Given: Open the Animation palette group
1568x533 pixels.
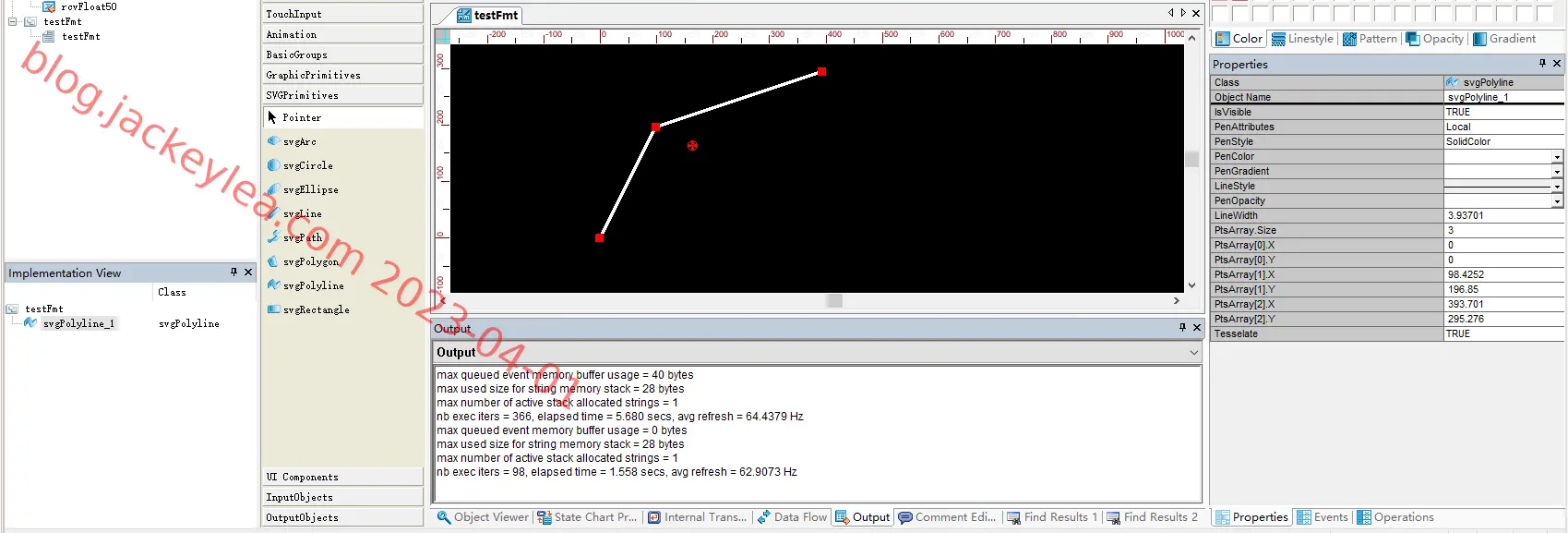Looking at the screenshot, I should [x=342, y=34].
